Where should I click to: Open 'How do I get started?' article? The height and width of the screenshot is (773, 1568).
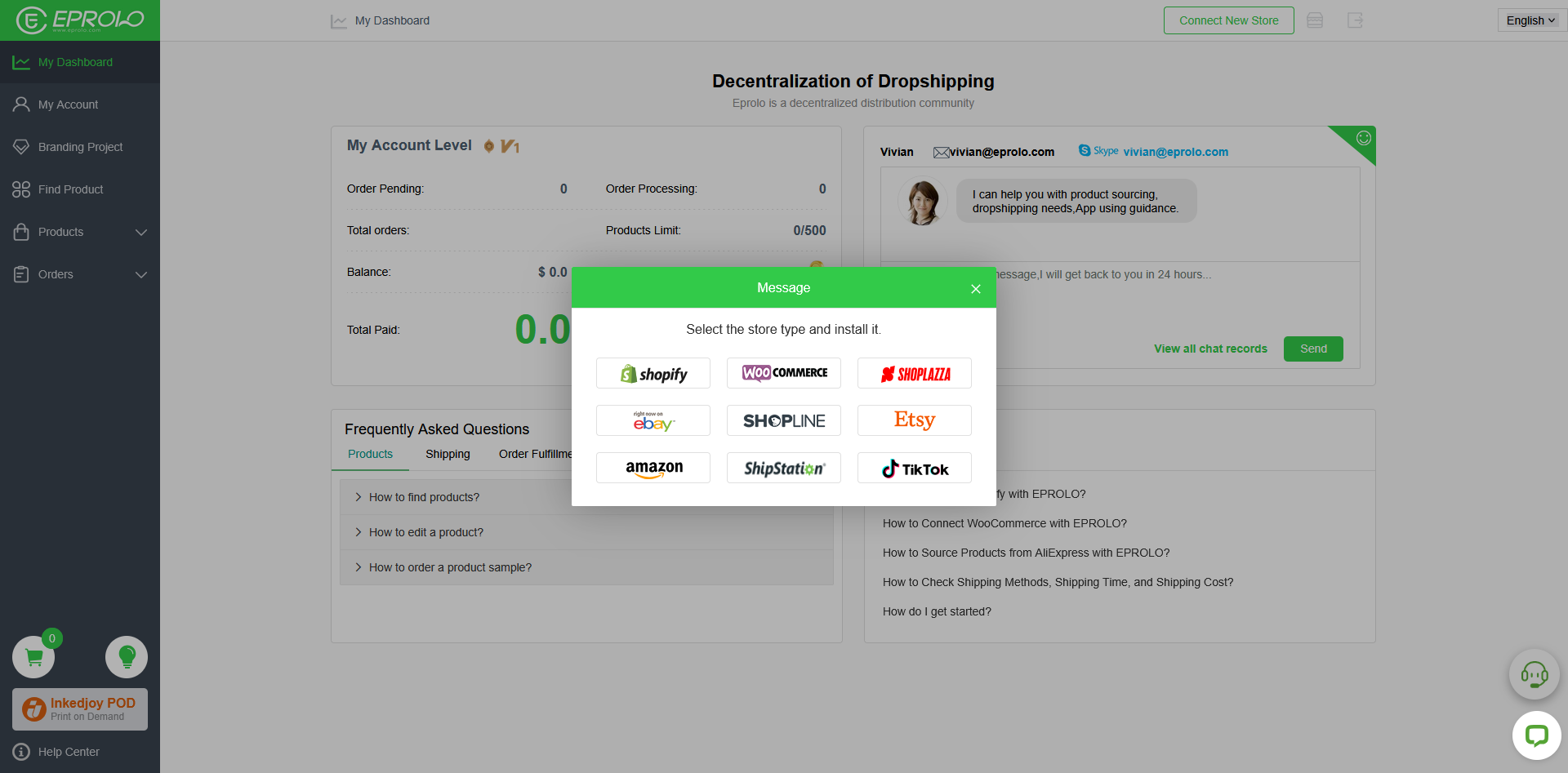click(x=937, y=611)
